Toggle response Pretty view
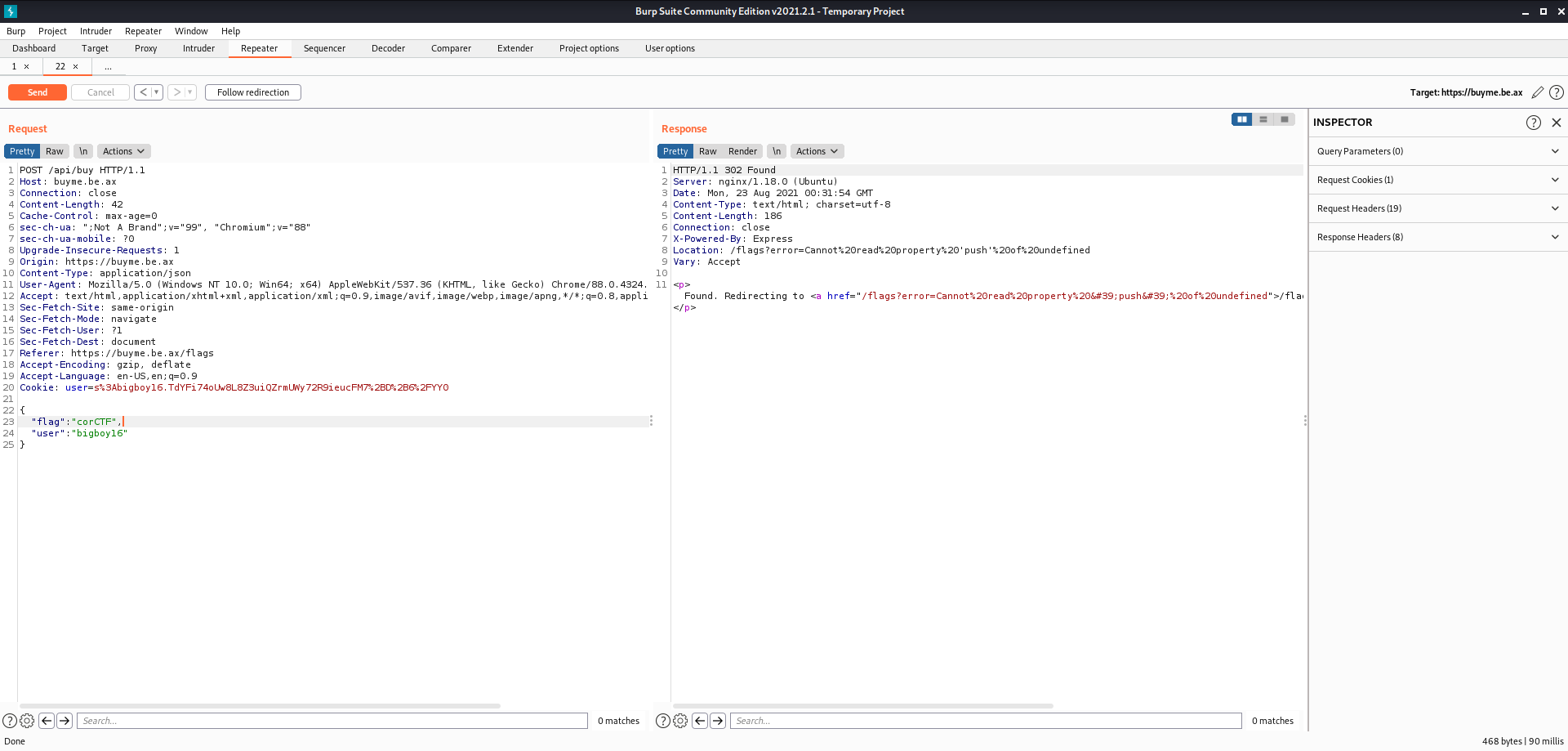The height and width of the screenshot is (751, 1568). 675,151
